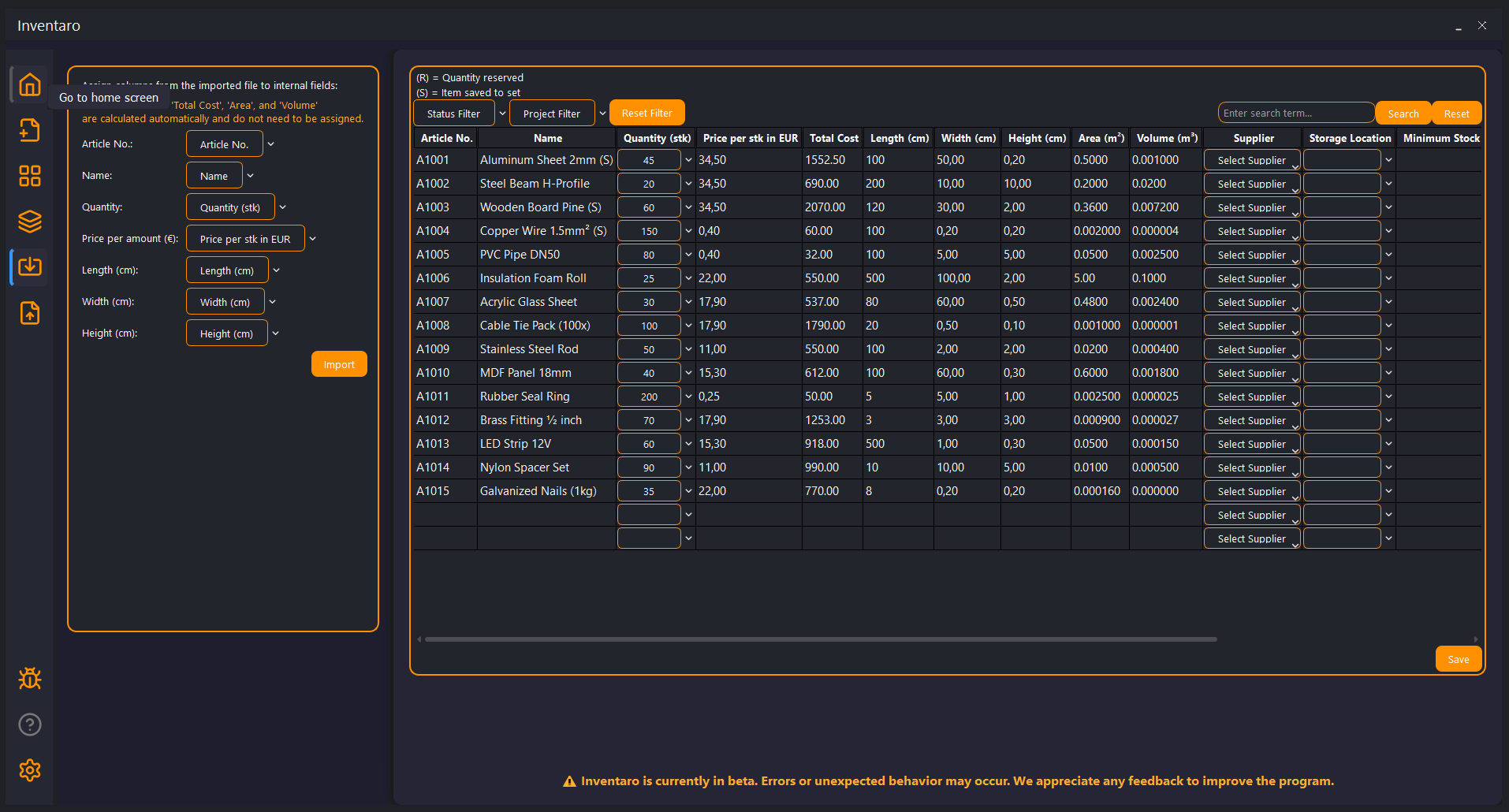Click the Reset Filter button
This screenshot has height=812, width=1509.
(646, 113)
